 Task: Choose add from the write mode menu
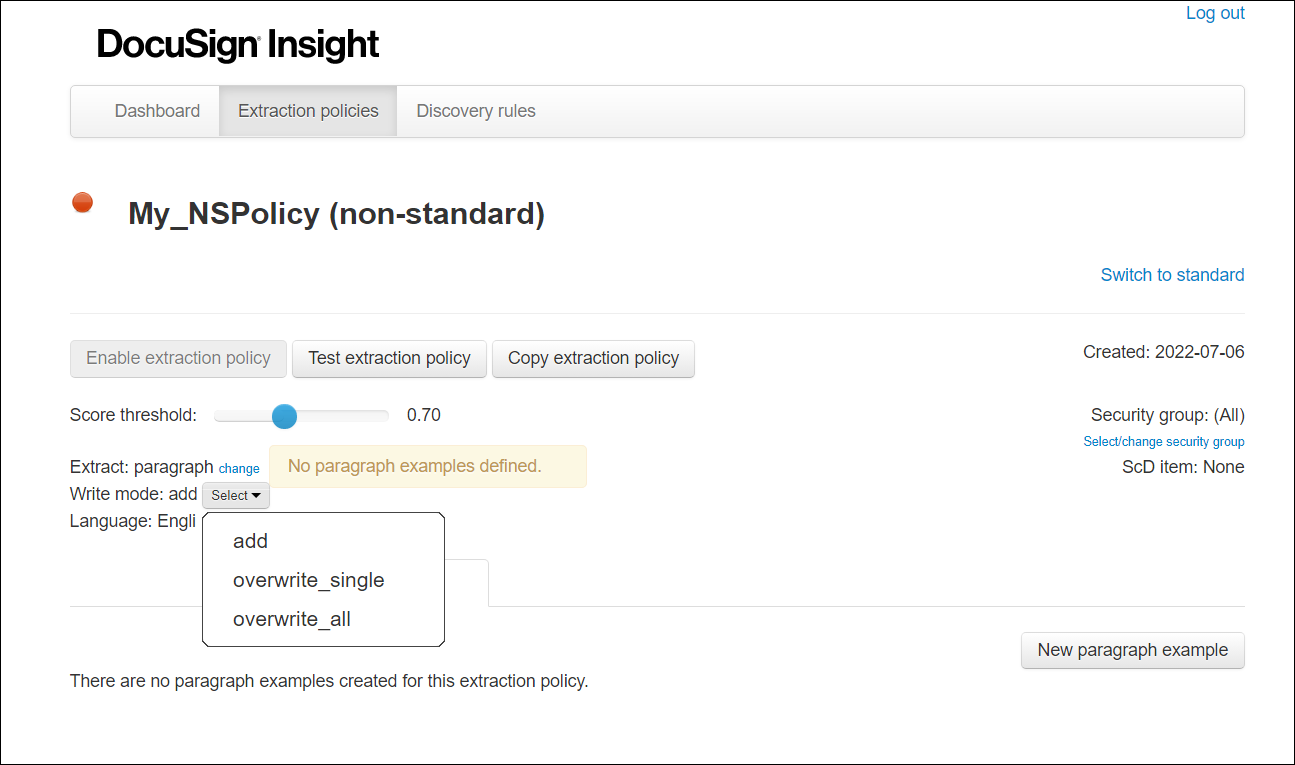[x=250, y=541]
